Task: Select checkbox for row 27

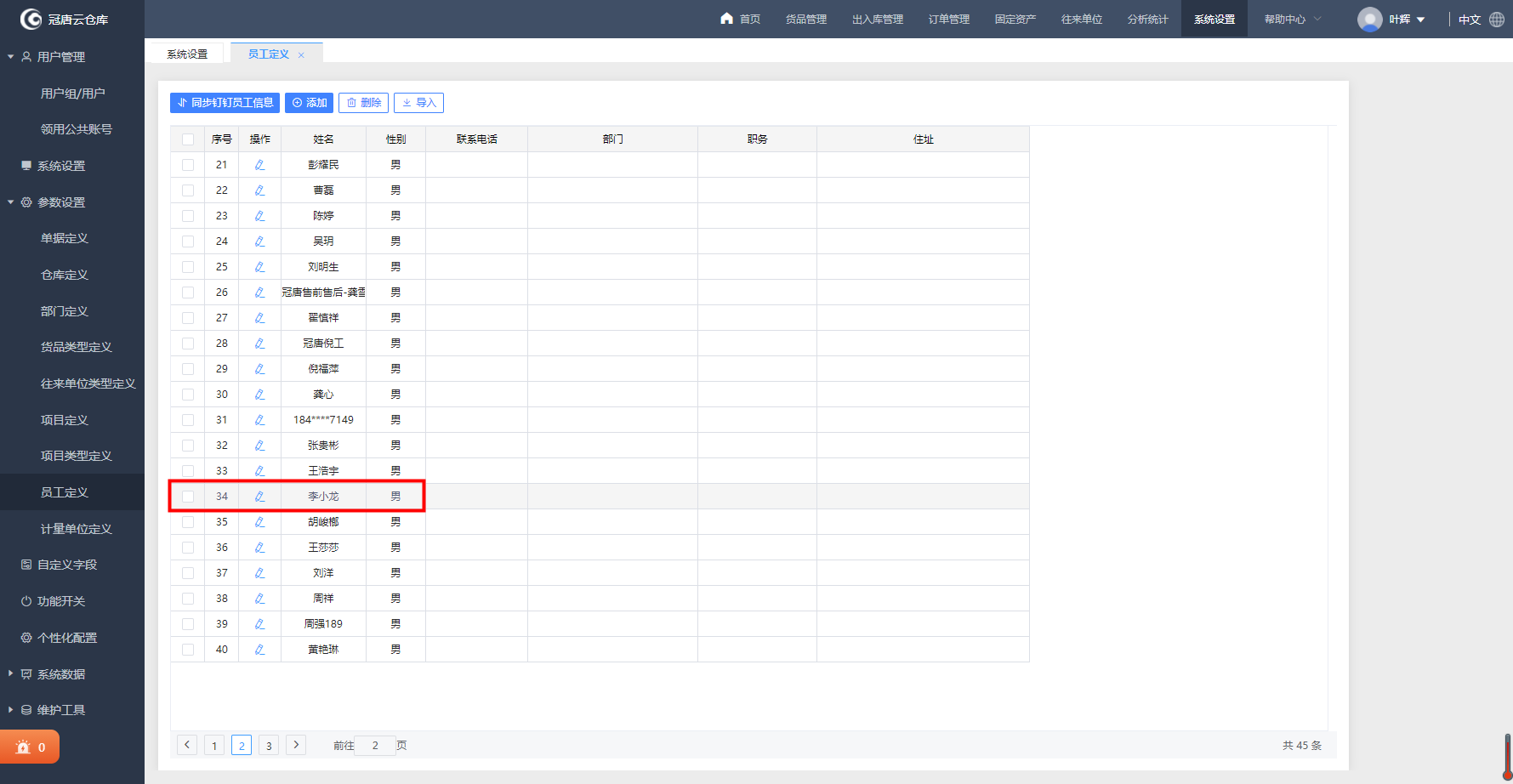Action: (188, 318)
